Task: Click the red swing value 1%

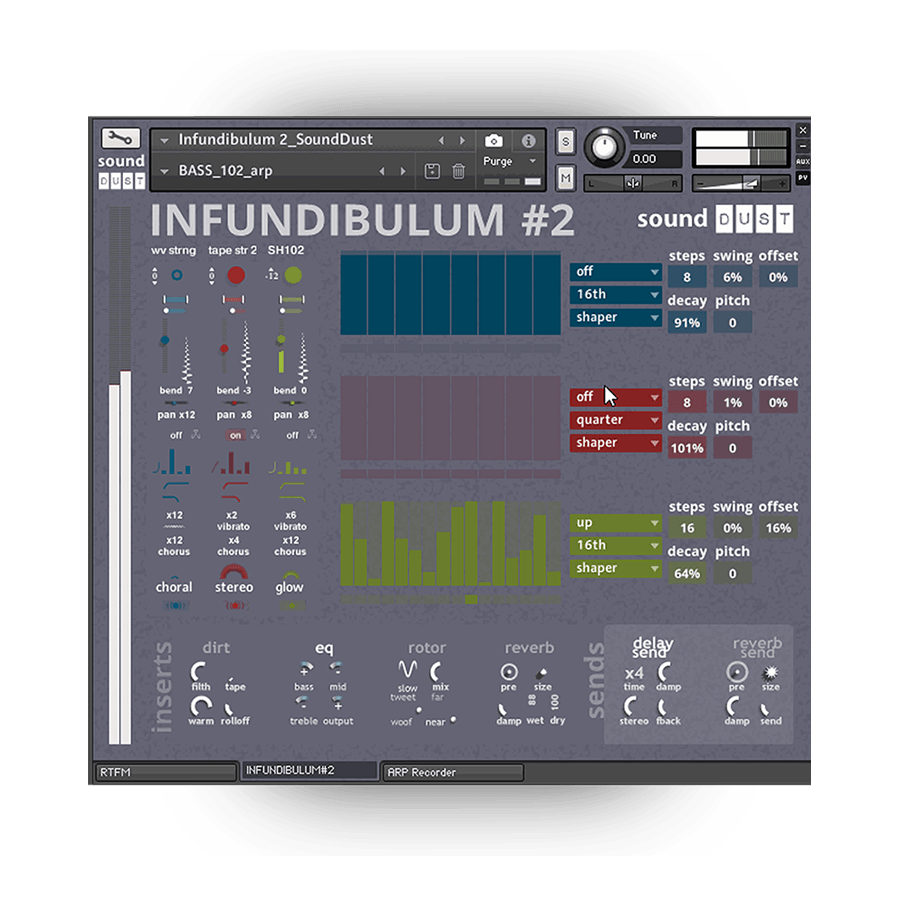Action: pyautogui.click(x=732, y=403)
